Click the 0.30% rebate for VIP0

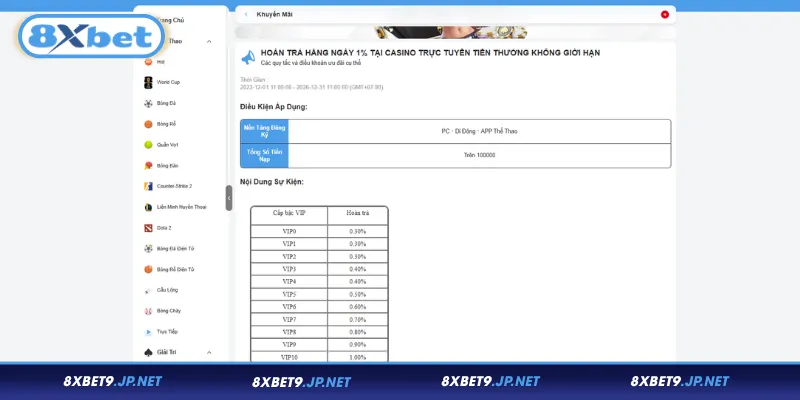(358, 231)
